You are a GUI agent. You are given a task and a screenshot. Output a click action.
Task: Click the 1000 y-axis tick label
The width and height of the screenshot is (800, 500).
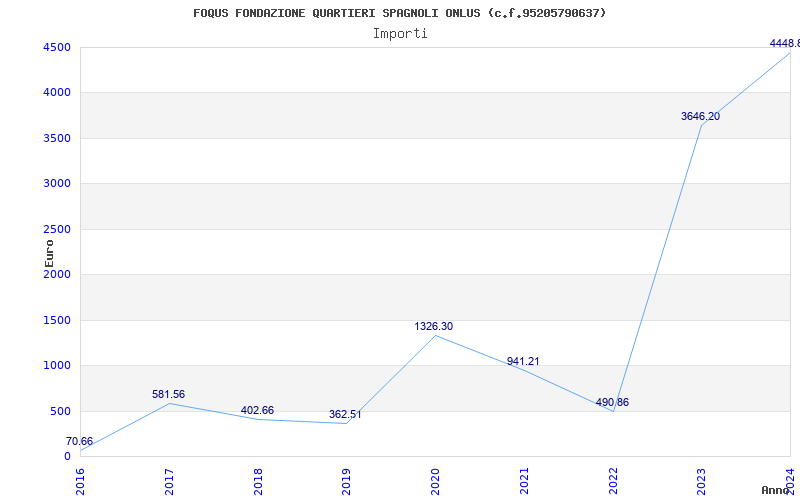[x=57, y=366]
